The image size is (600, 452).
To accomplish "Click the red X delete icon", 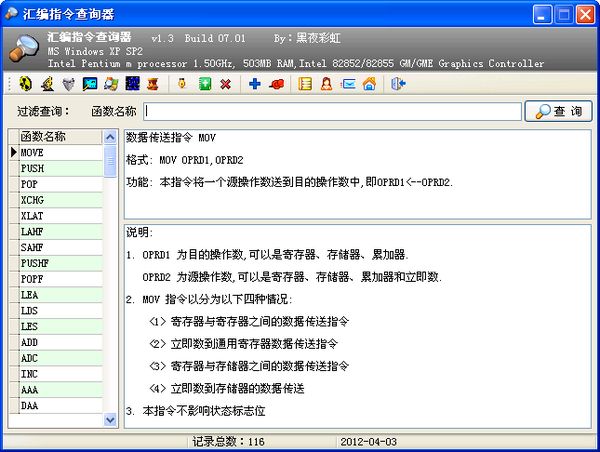I will 226,84.
